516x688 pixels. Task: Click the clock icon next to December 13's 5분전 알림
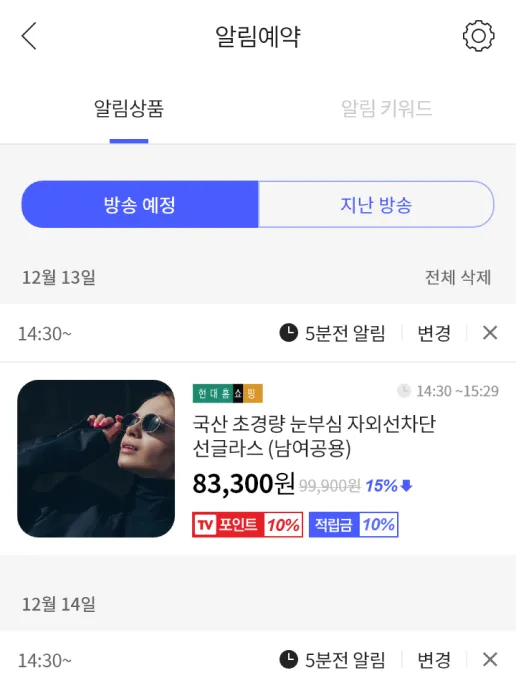pos(289,333)
